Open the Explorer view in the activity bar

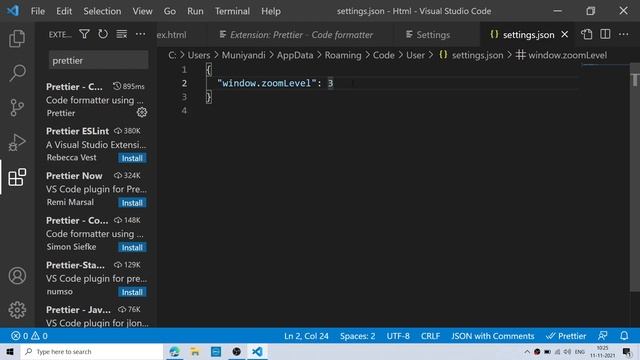[x=17, y=38]
